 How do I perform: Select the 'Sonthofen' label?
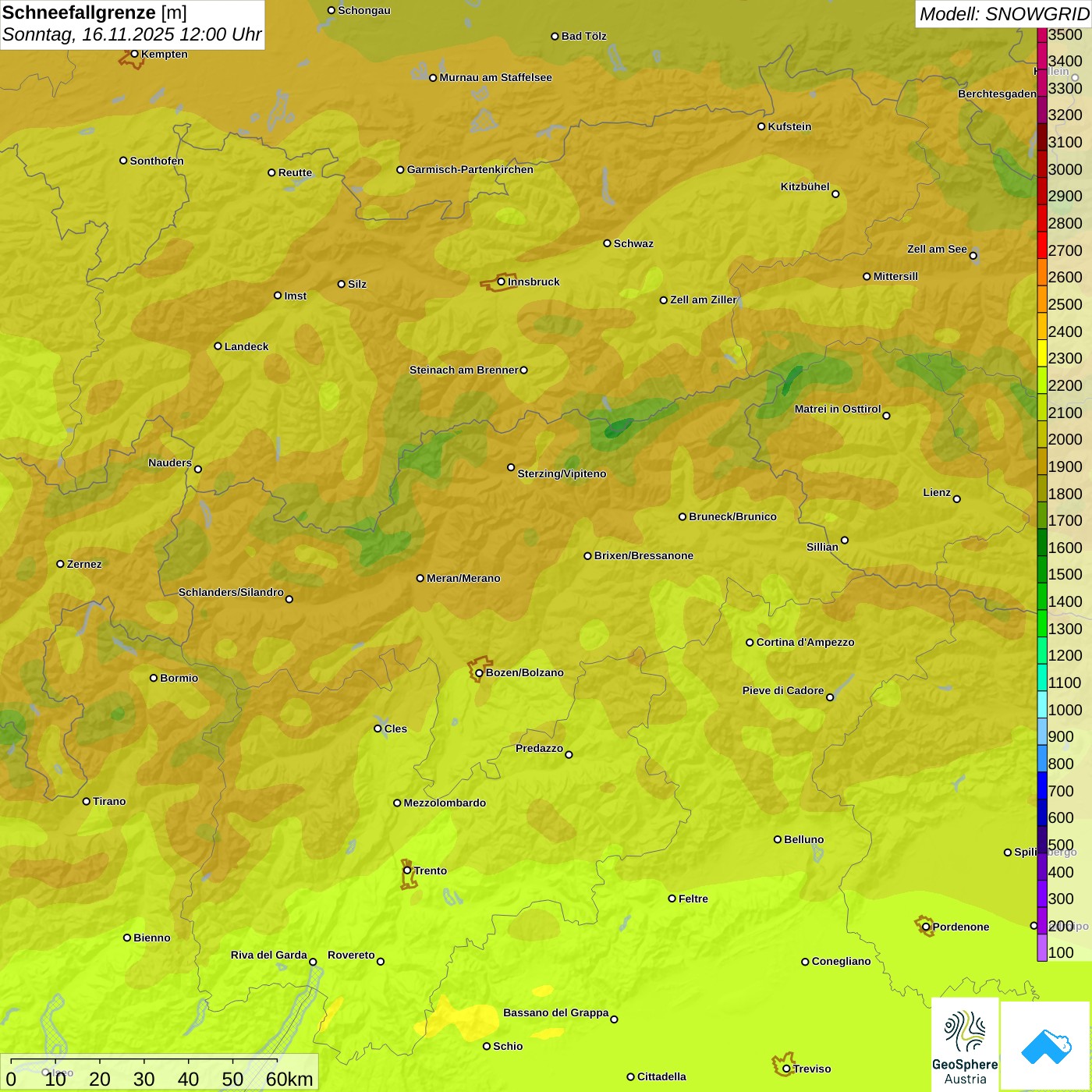point(157,161)
